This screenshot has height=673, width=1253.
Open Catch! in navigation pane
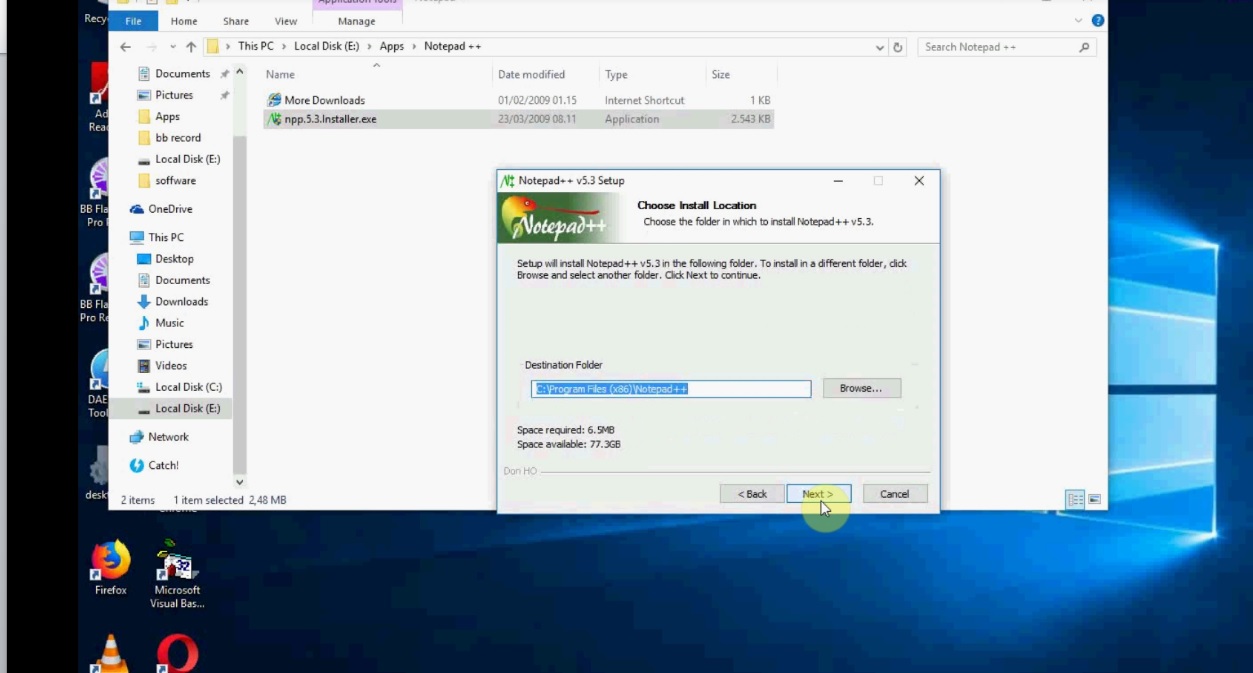[163, 466]
